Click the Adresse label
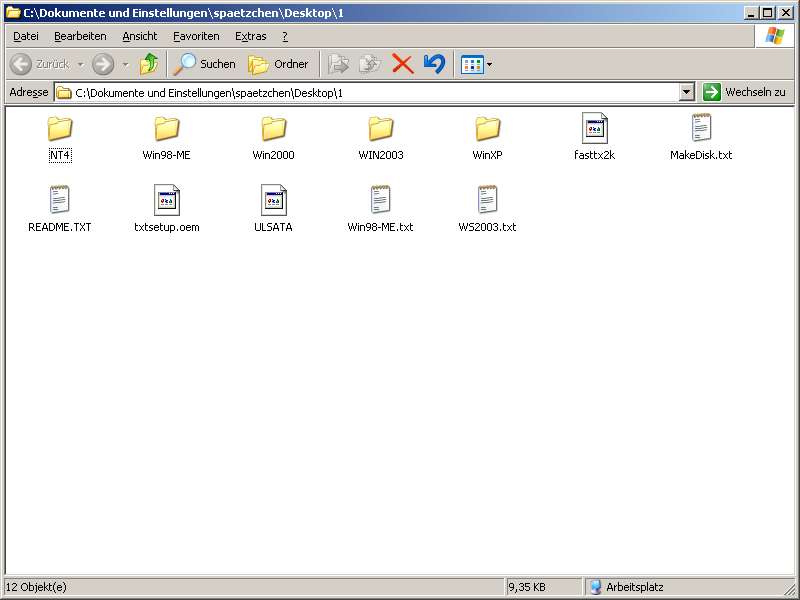The width and height of the screenshot is (800, 600). [29, 92]
